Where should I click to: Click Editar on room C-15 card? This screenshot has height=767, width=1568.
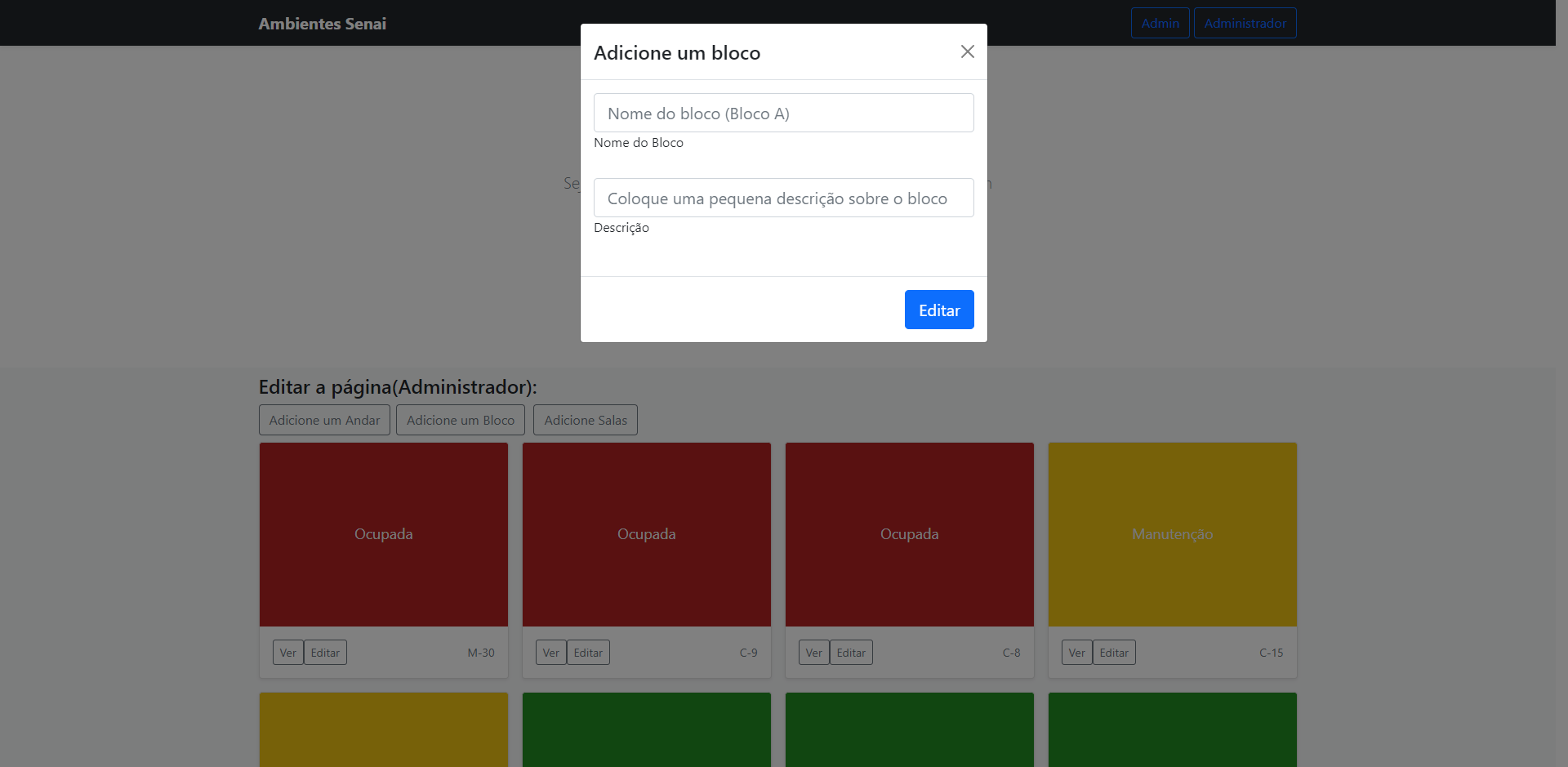point(1114,653)
